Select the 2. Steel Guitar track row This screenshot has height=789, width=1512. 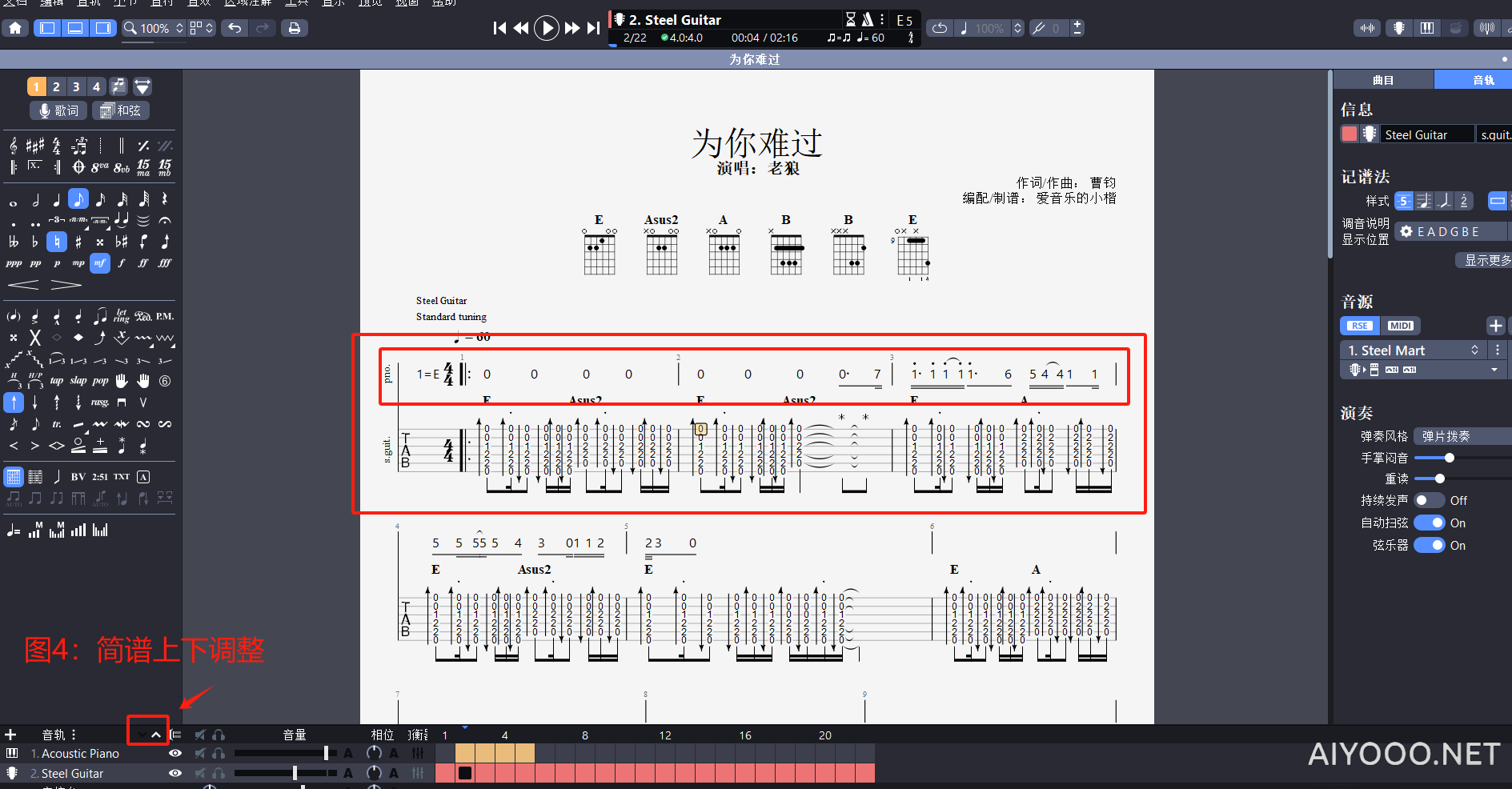pyautogui.click(x=72, y=774)
